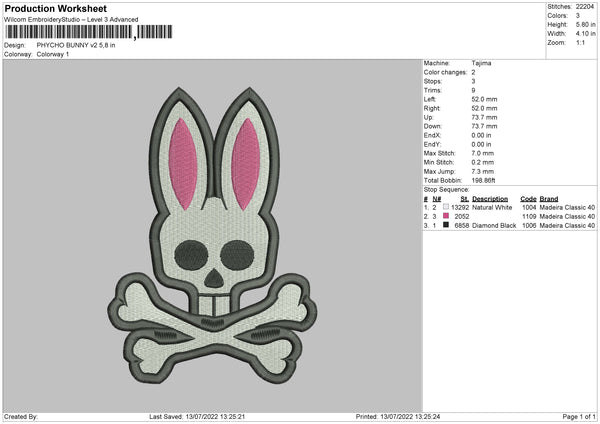Viewport: 600px width, 424px height.
Task: Click 'Last Saved: 13/07/2022 13:25:21'
Action: (197, 416)
